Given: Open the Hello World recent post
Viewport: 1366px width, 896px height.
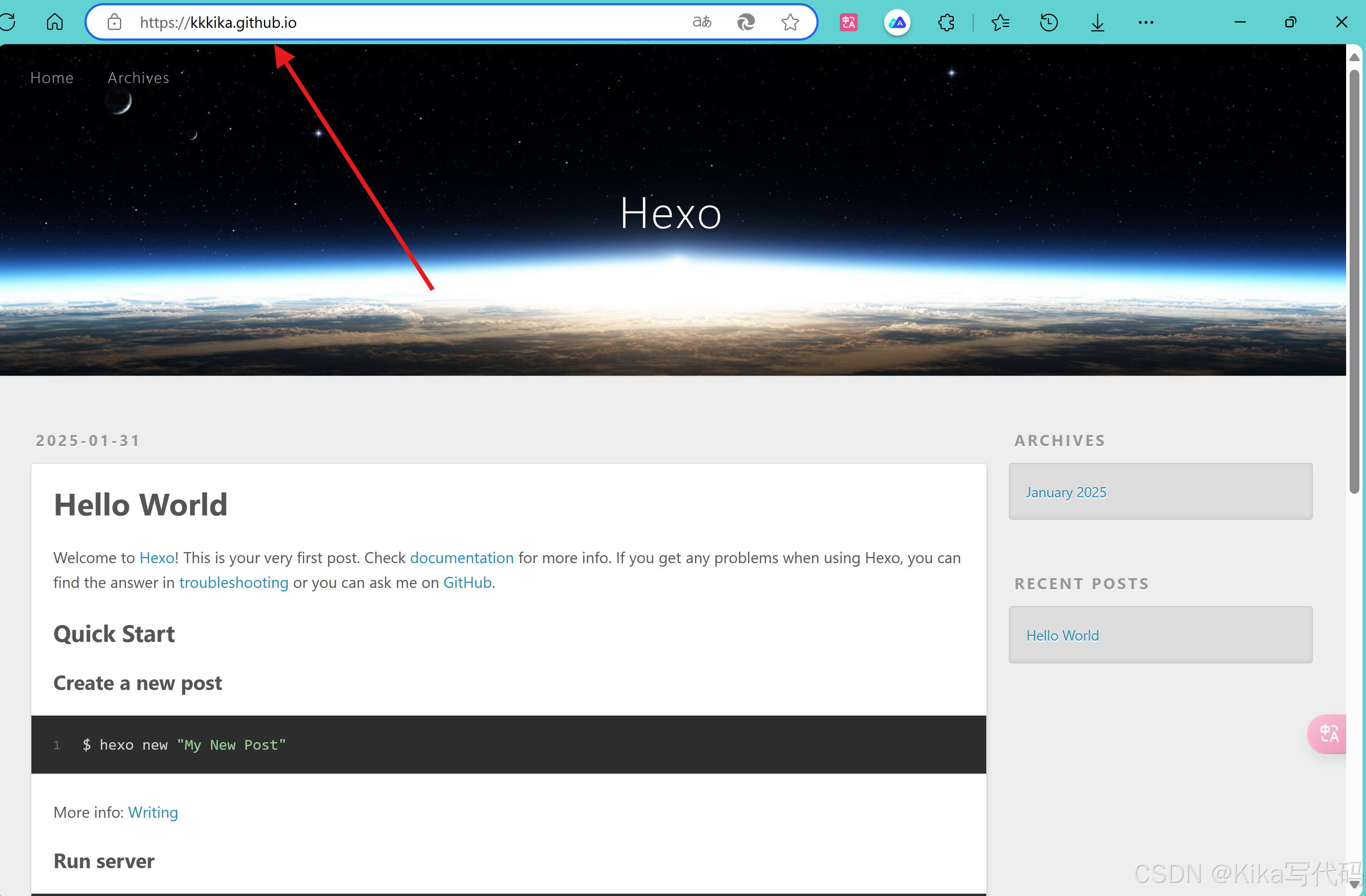Looking at the screenshot, I should (x=1062, y=635).
